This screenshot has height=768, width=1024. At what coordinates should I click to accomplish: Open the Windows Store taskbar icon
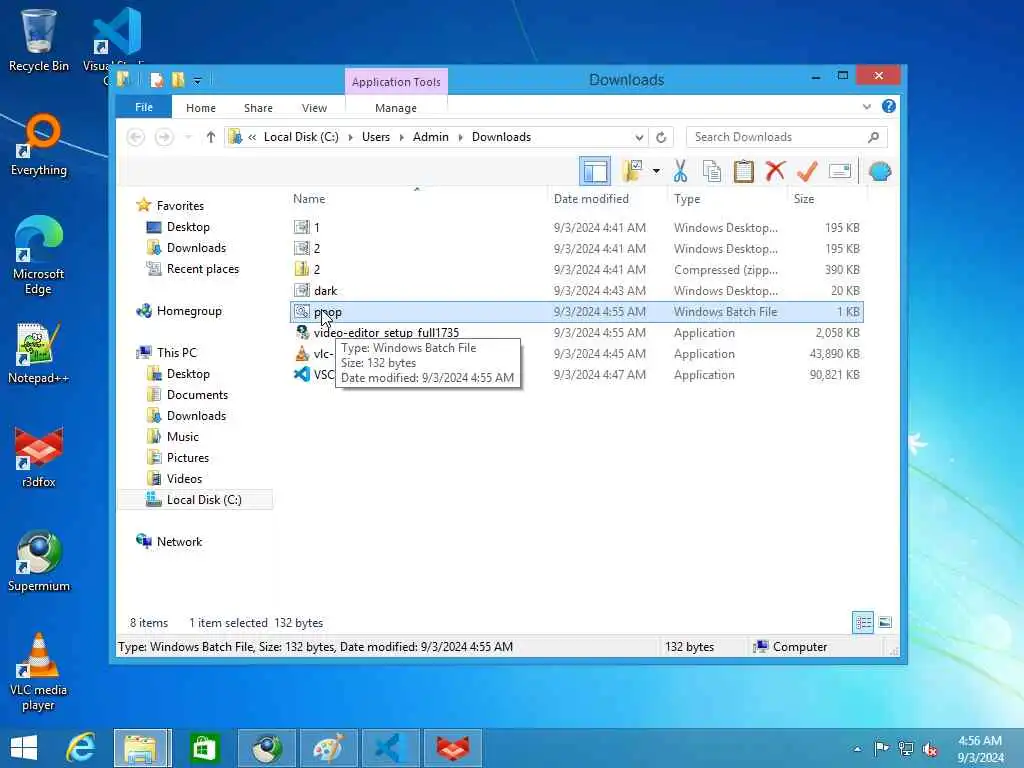click(204, 748)
